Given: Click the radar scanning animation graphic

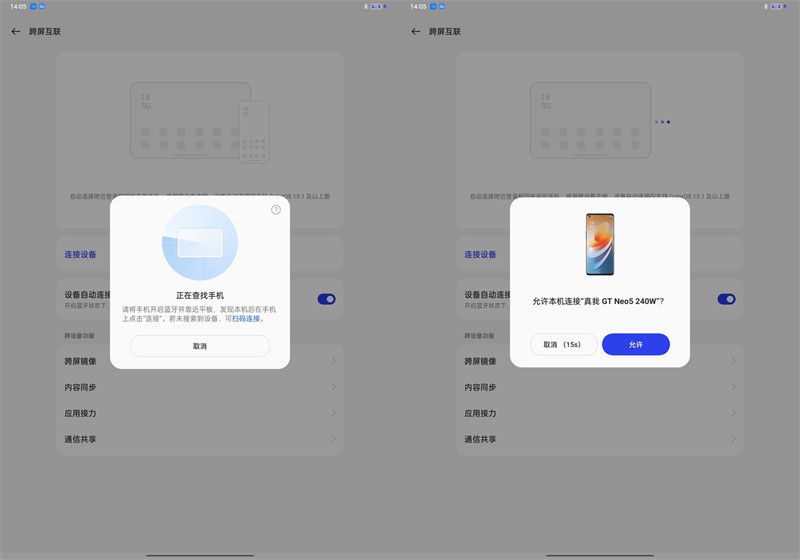Looking at the screenshot, I should tap(200, 242).
